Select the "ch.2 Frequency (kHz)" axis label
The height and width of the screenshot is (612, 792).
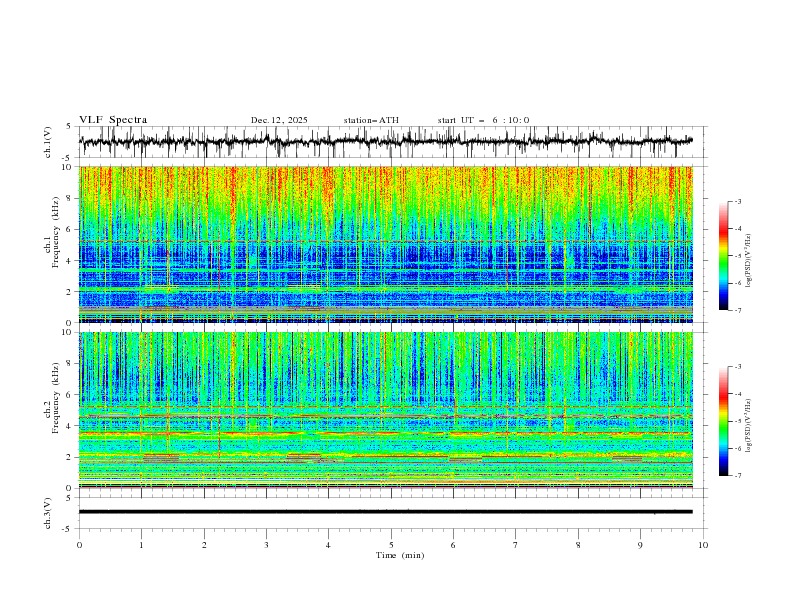52,398
